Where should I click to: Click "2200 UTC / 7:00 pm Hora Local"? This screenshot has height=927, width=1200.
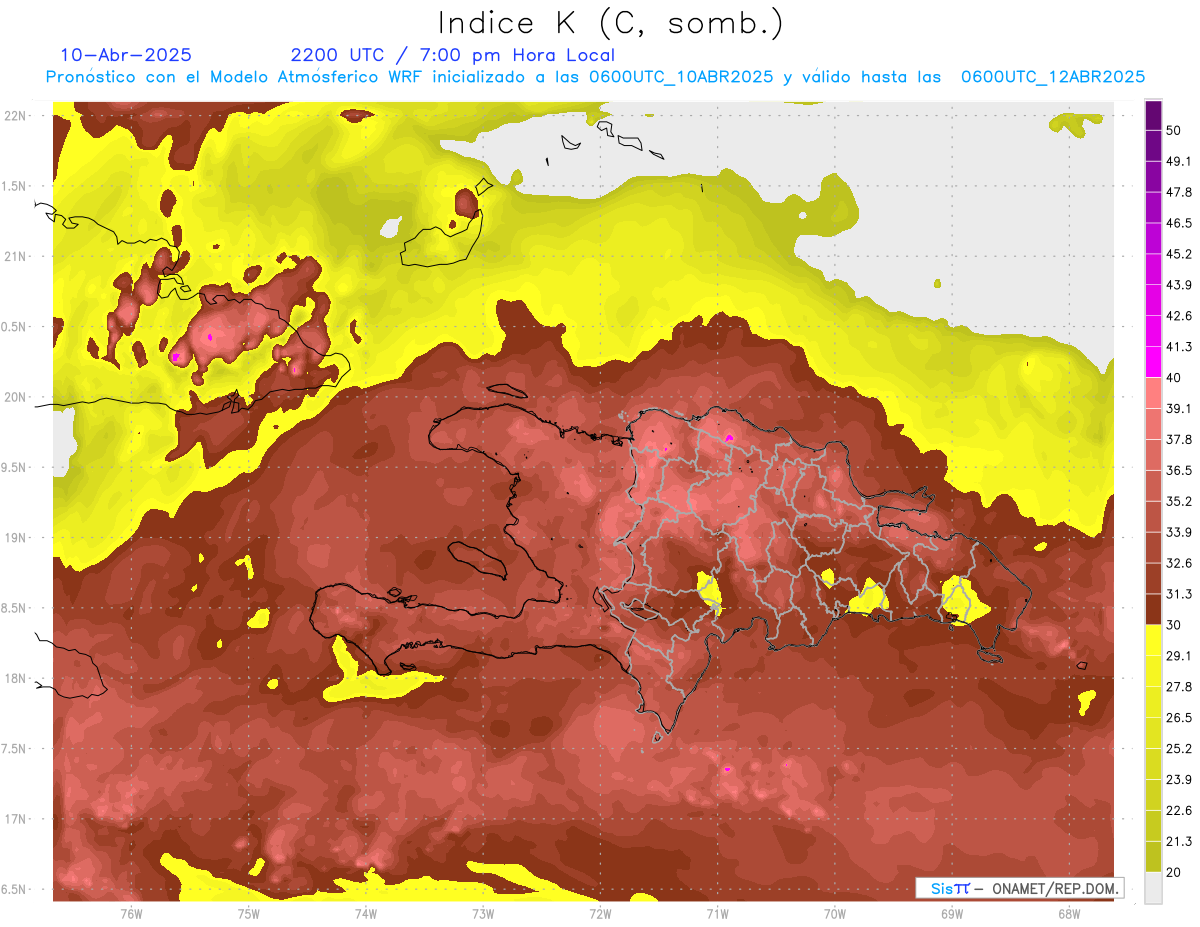coord(452,55)
